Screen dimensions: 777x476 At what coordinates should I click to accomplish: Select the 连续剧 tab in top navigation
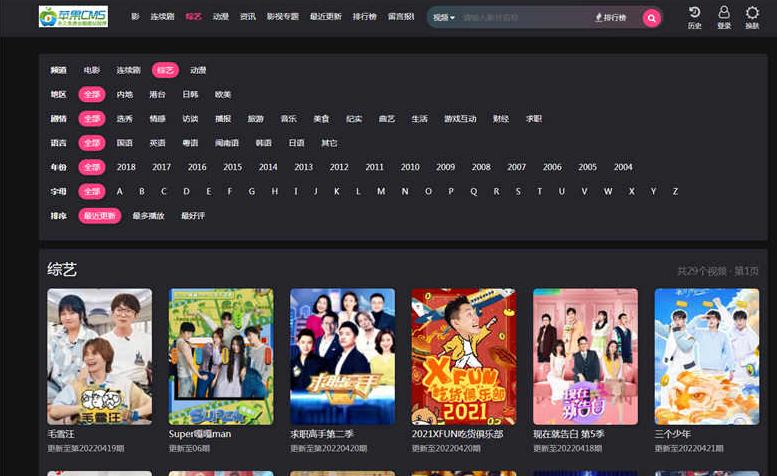pos(161,18)
